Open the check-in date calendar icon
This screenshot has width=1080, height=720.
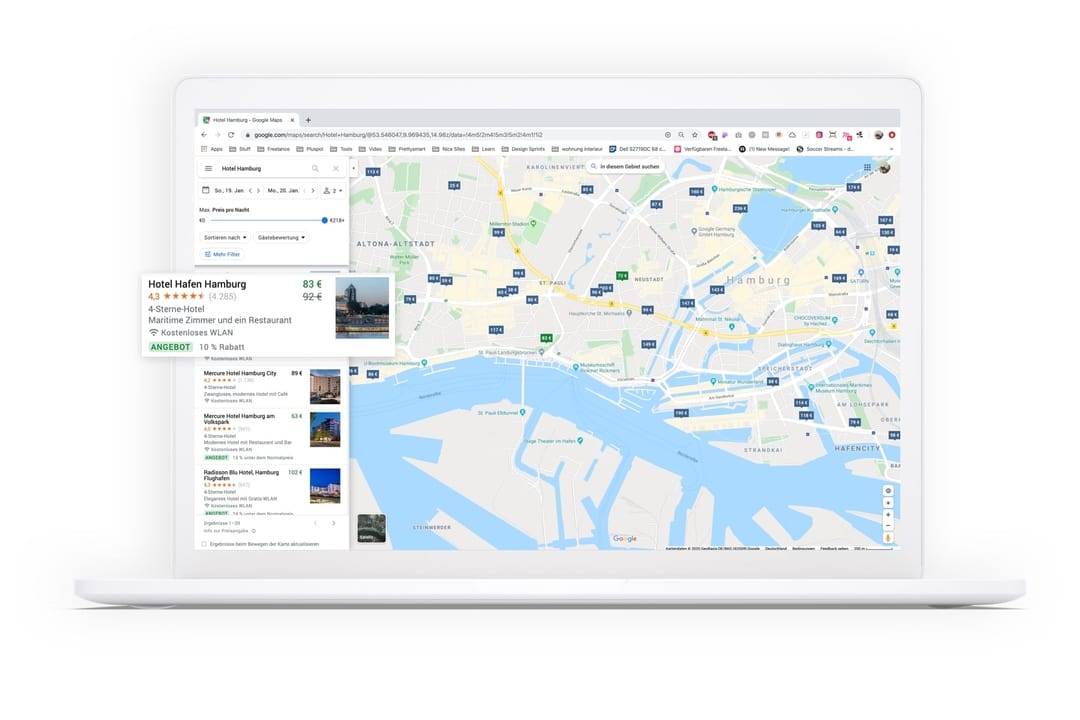pos(206,190)
